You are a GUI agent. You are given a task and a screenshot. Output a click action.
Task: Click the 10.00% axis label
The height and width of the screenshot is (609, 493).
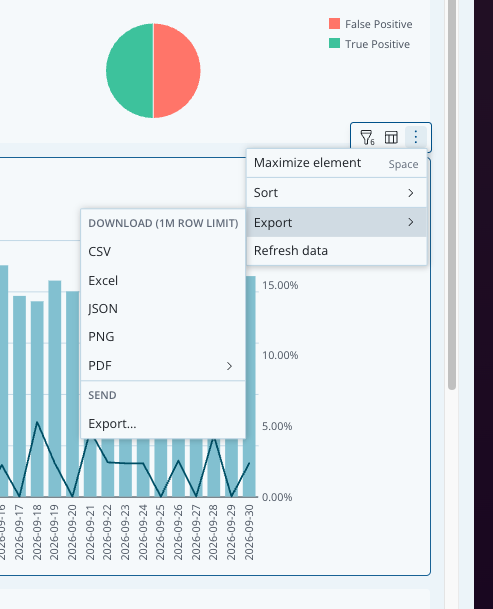tap(280, 355)
